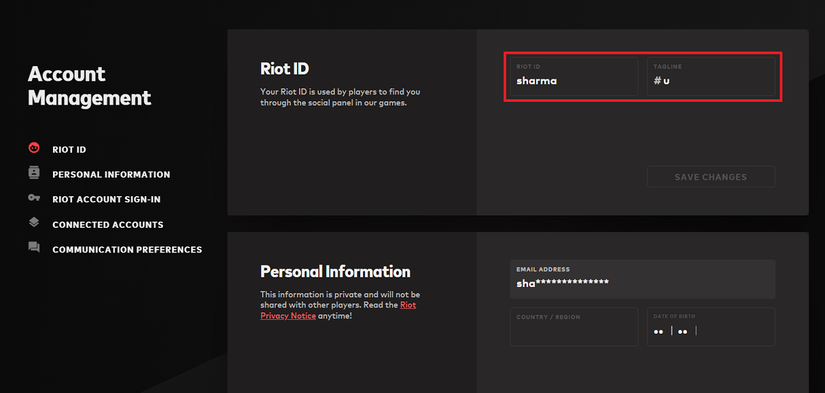Open the Riot Privacy Notice link
Image resolution: width=825 pixels, height=393 pixels.
click(338, 310)
